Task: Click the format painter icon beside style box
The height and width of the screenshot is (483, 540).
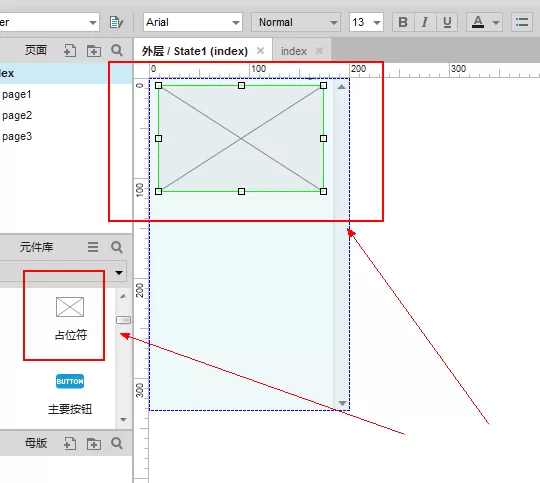Action: pos(116,22)
